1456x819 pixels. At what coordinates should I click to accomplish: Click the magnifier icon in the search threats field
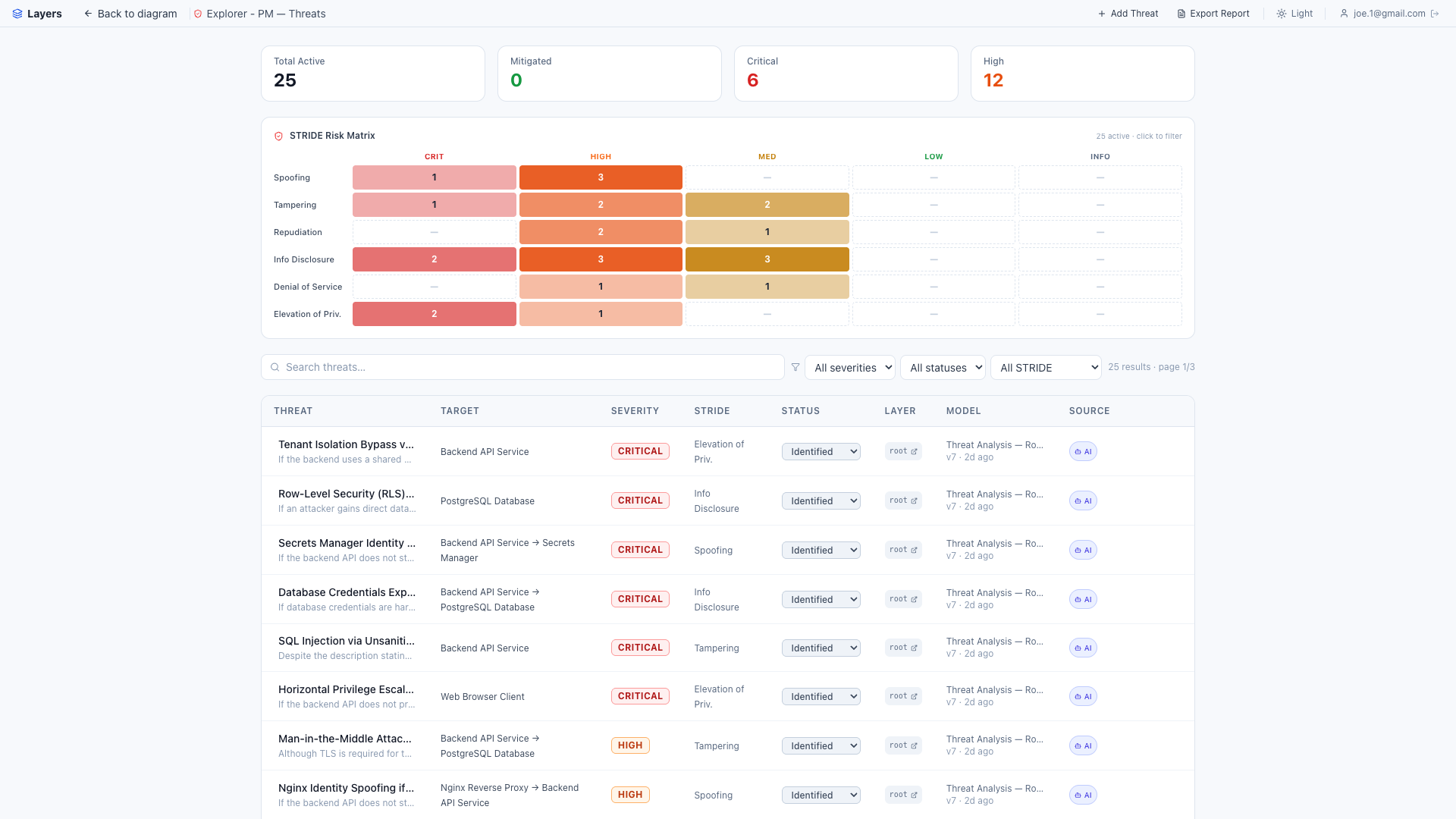275,367
